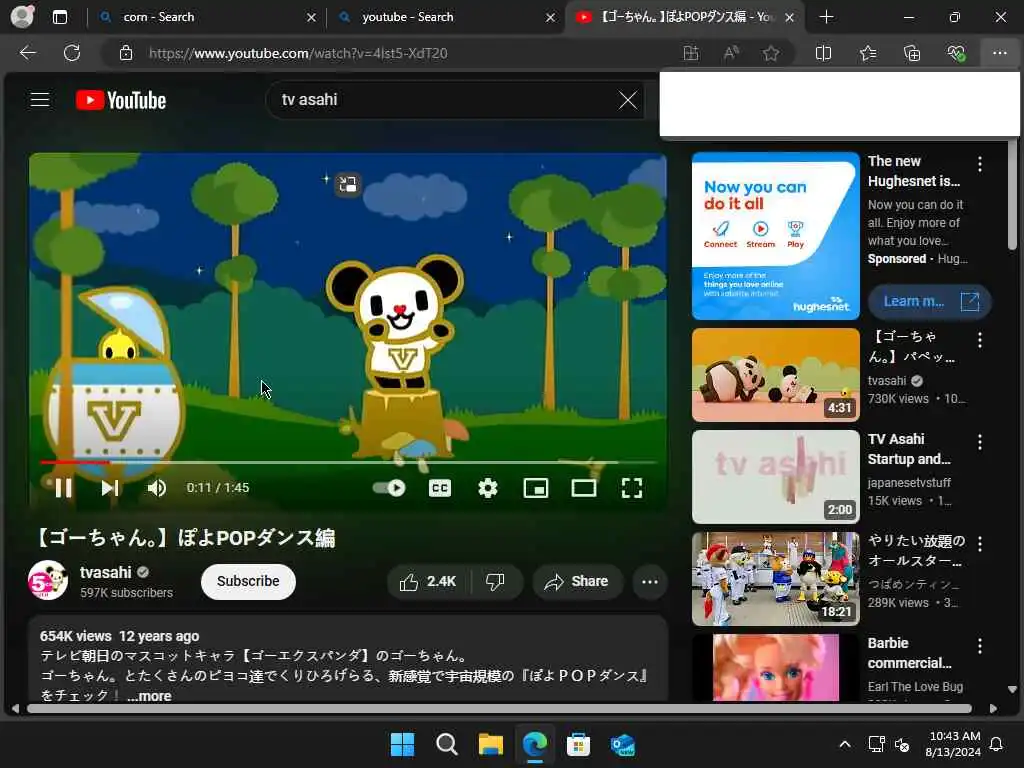The width and height of the screenshot is (1024, 768).
Task: Open options for Barbie commercial video
Action: coord(980,646)
